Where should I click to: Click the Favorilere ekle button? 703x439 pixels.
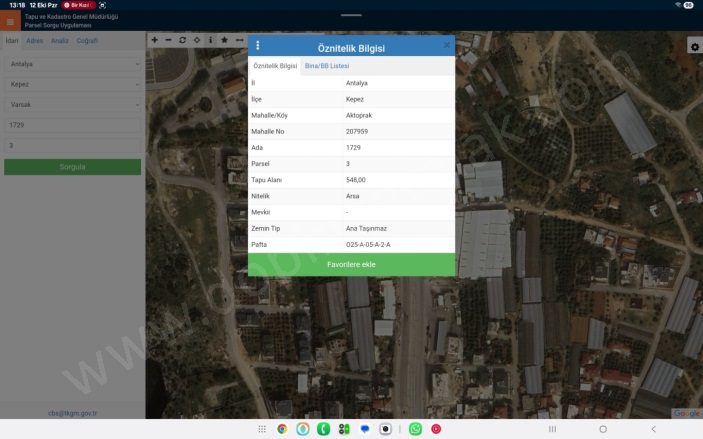351,264
